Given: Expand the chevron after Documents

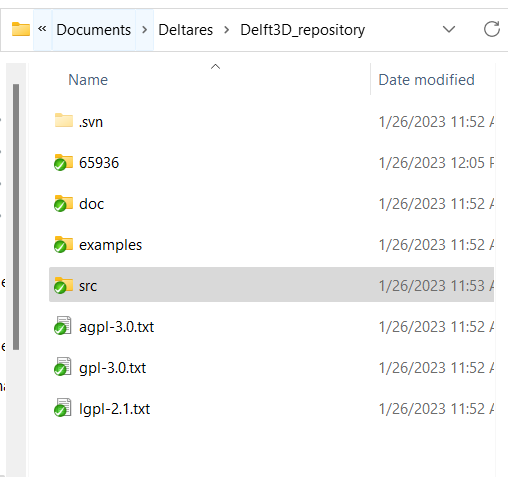Looking at the screenshot, I should (145, 30).
